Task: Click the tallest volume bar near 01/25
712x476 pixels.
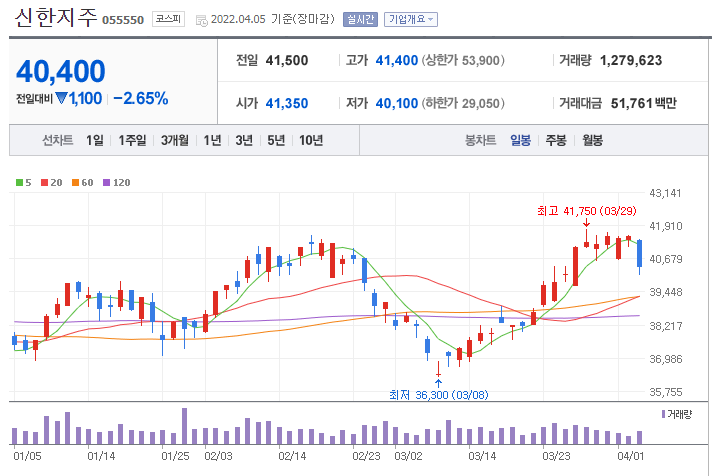Action: click(x=184, y=426)
